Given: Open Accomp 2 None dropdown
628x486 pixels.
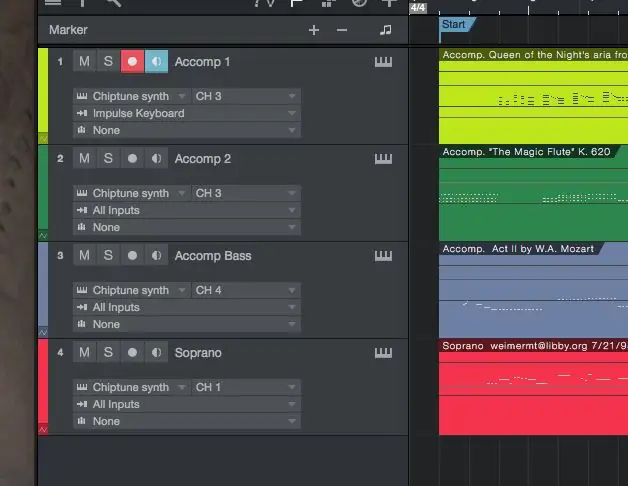Looking at the screenshot, I should (187, 227).
